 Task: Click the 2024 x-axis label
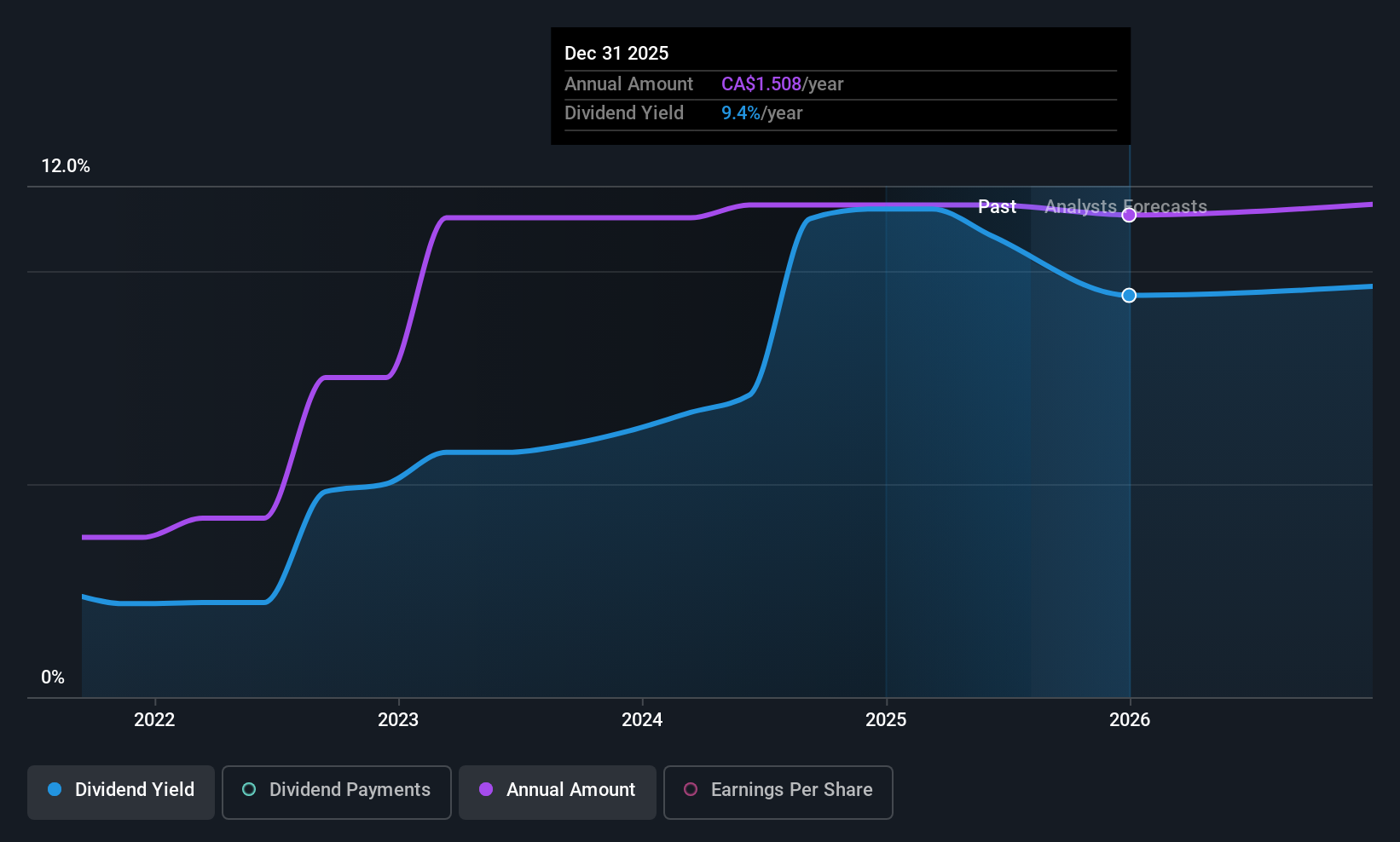pos(642,719)
